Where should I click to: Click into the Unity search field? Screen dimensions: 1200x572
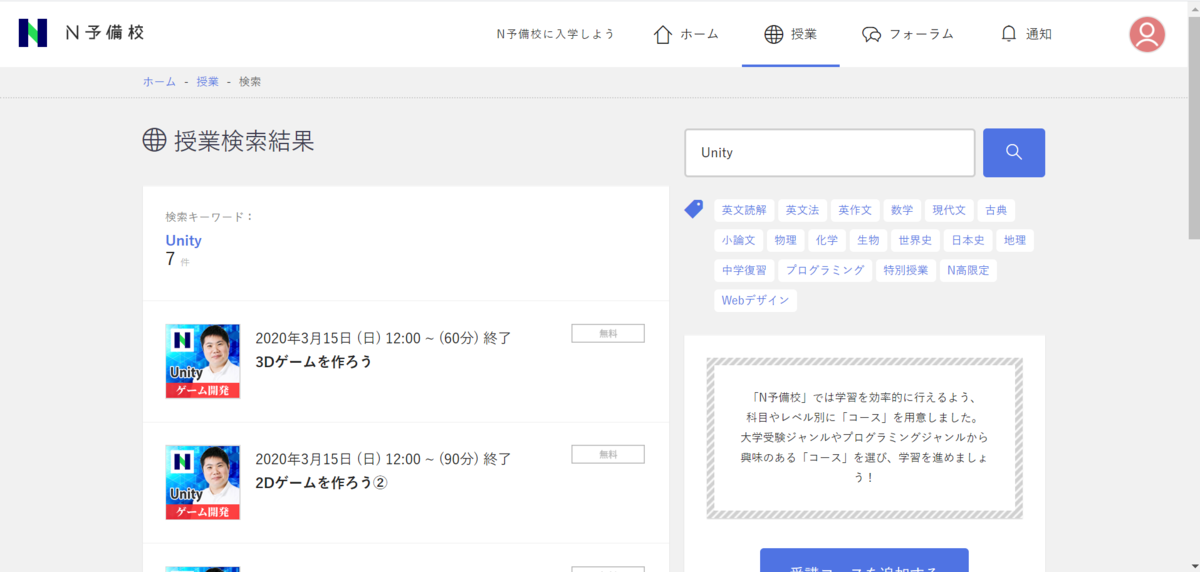(830, 153)
